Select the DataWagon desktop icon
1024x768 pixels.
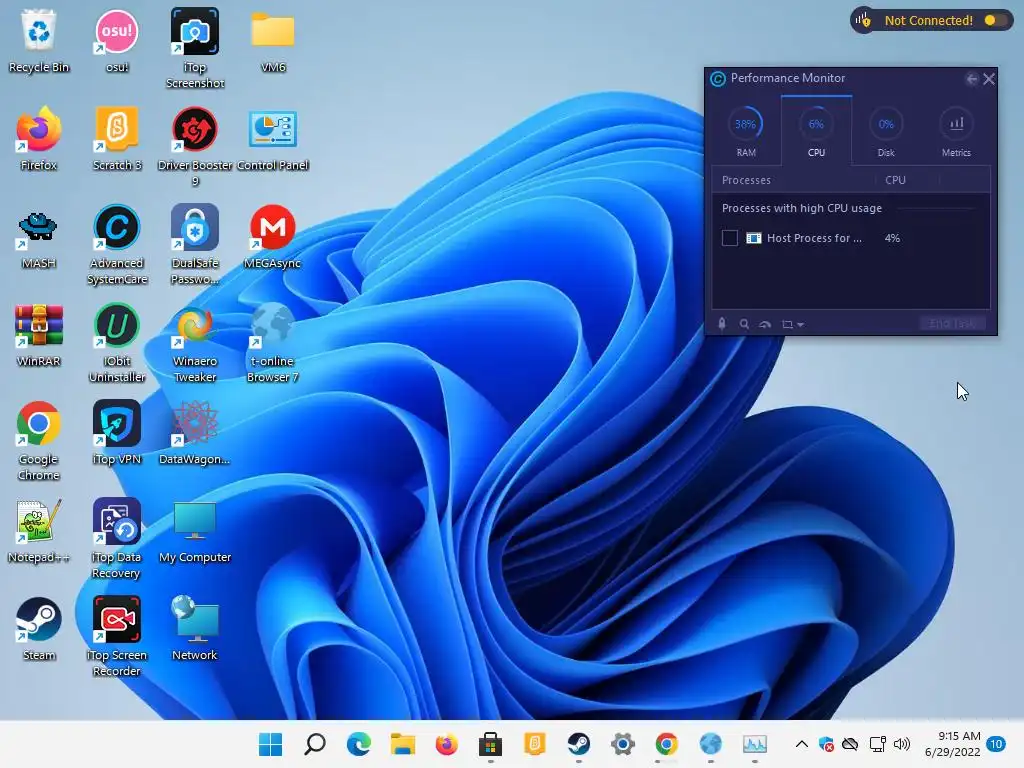tap(195, 432)
